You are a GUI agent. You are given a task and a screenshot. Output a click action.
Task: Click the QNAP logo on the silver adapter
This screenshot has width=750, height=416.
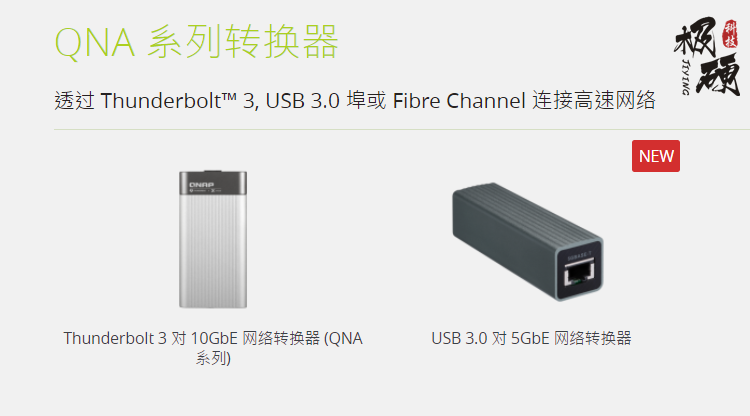[x=201, y=185]
